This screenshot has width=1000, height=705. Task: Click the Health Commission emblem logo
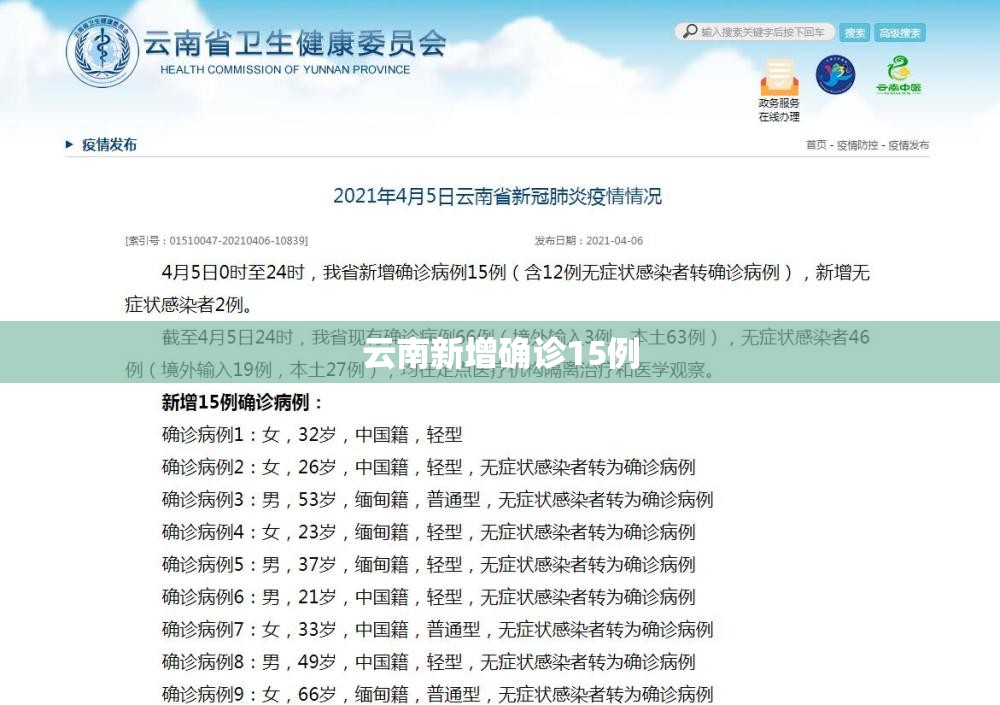coord(102,51)
